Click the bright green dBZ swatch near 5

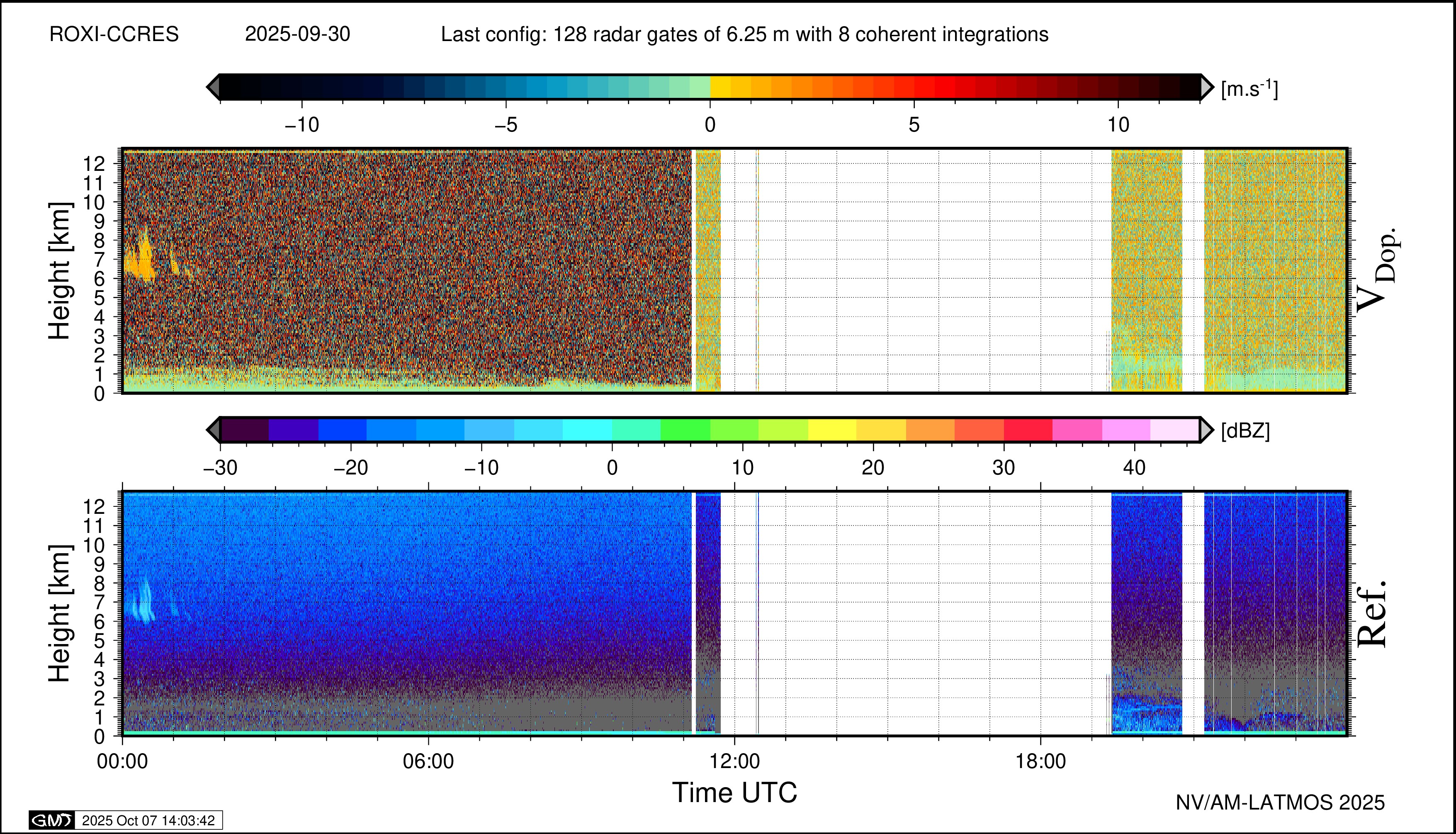(685, 430)
